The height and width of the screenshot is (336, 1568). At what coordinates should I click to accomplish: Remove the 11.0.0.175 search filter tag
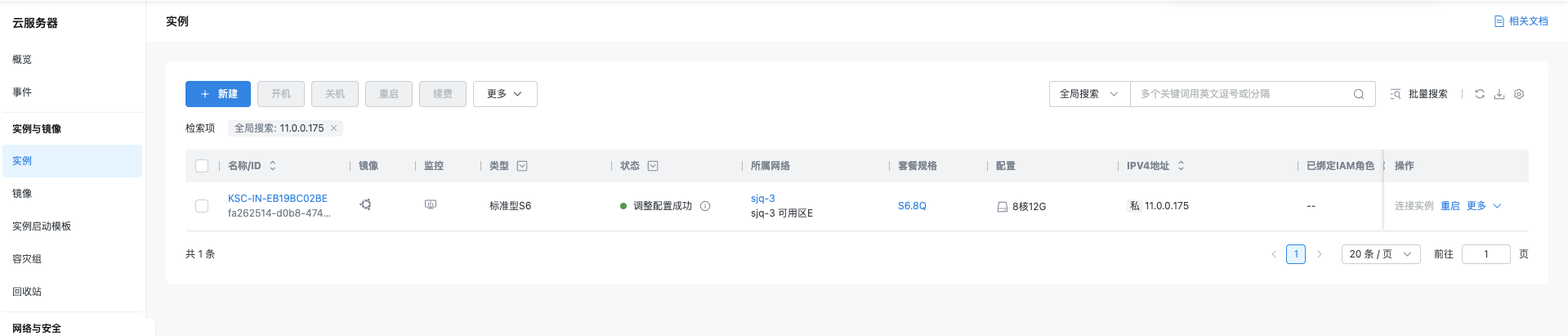[333, 128]
